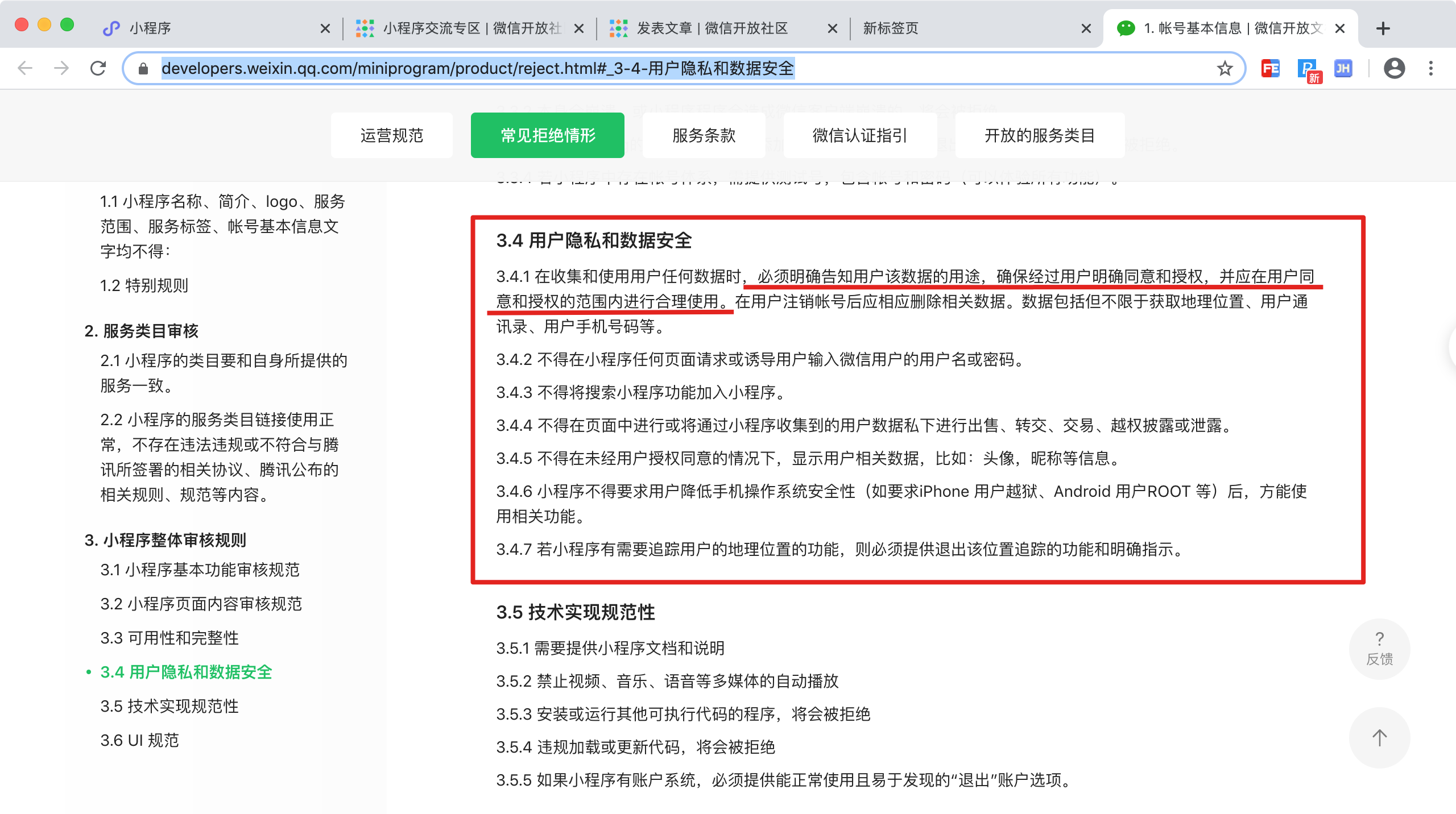Open the 微信认证指引 section
Viewport: 1456px width, 814px height.
(x=860, y=135)
